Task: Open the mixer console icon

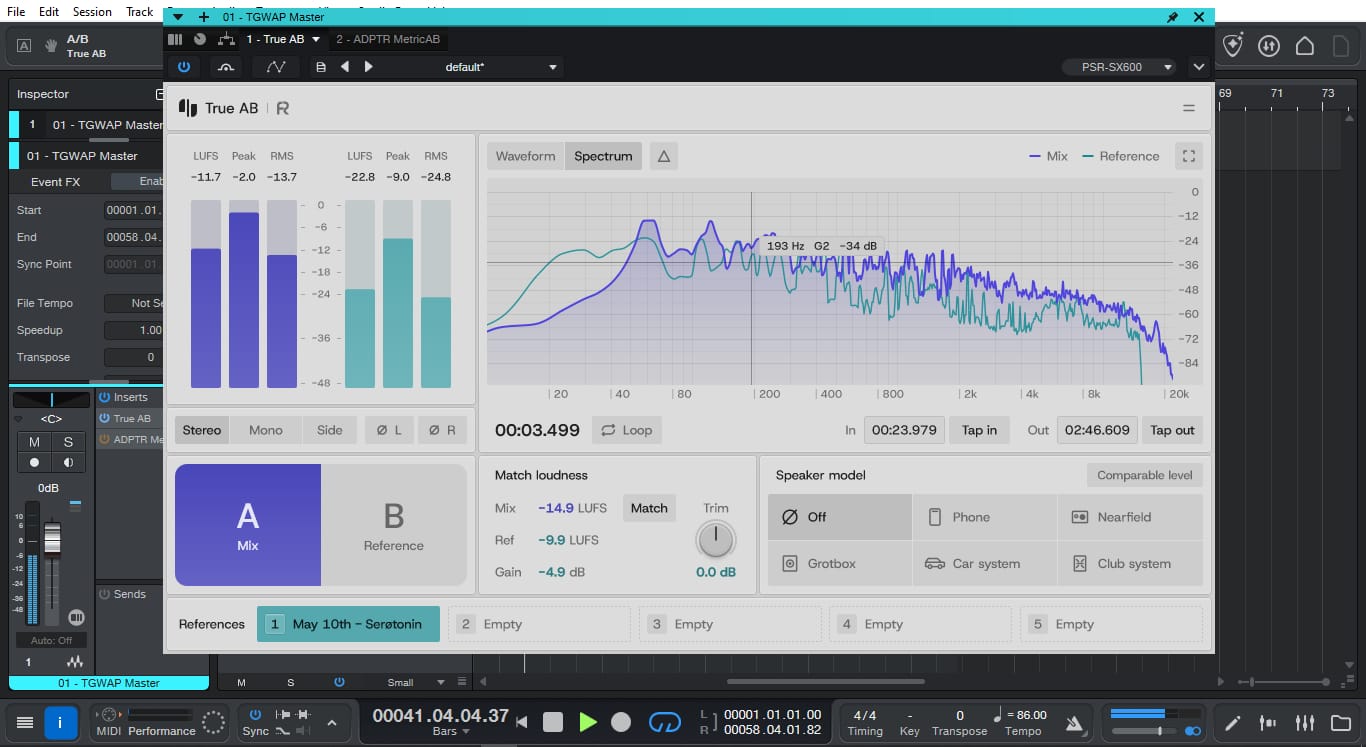Action: (1305, 722)
